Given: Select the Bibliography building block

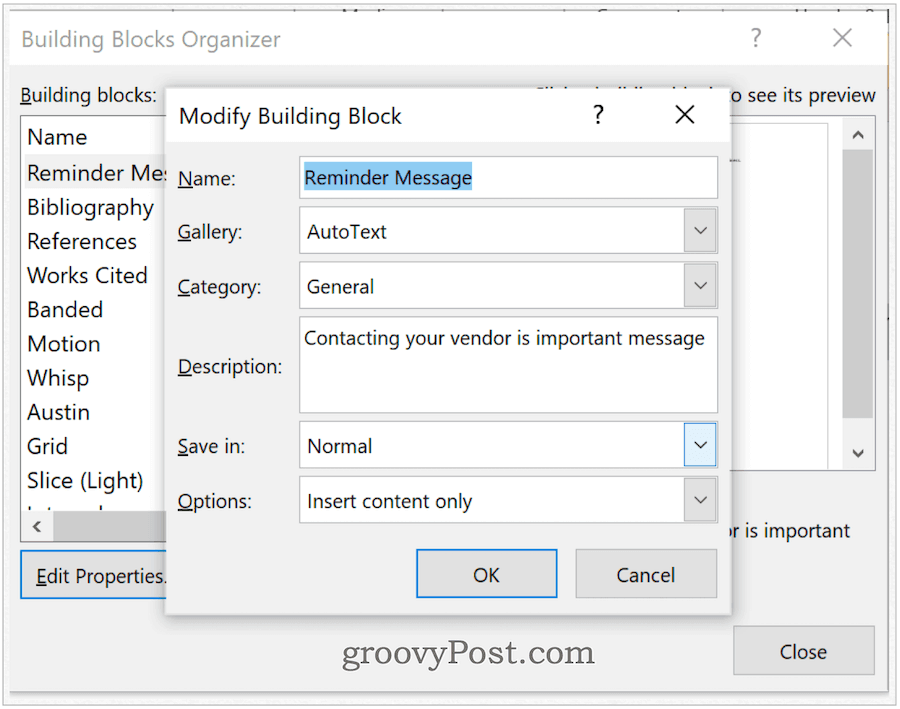Looking at the screenshot, I should pos(90,207).
